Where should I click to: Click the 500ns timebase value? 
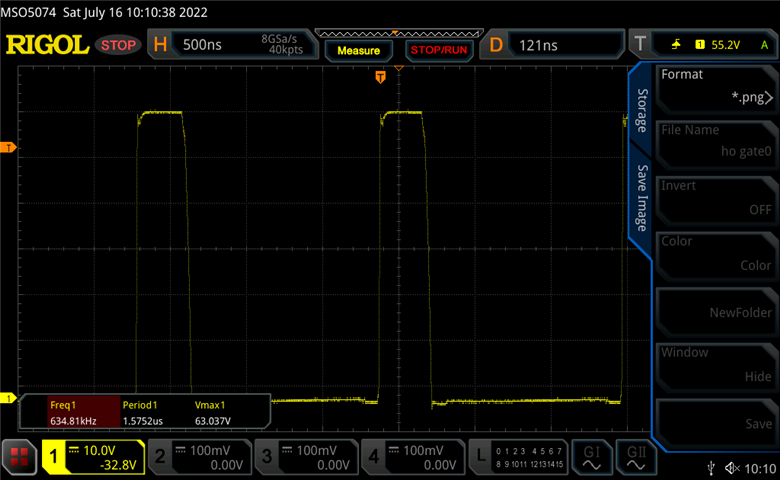click(202, 45)
